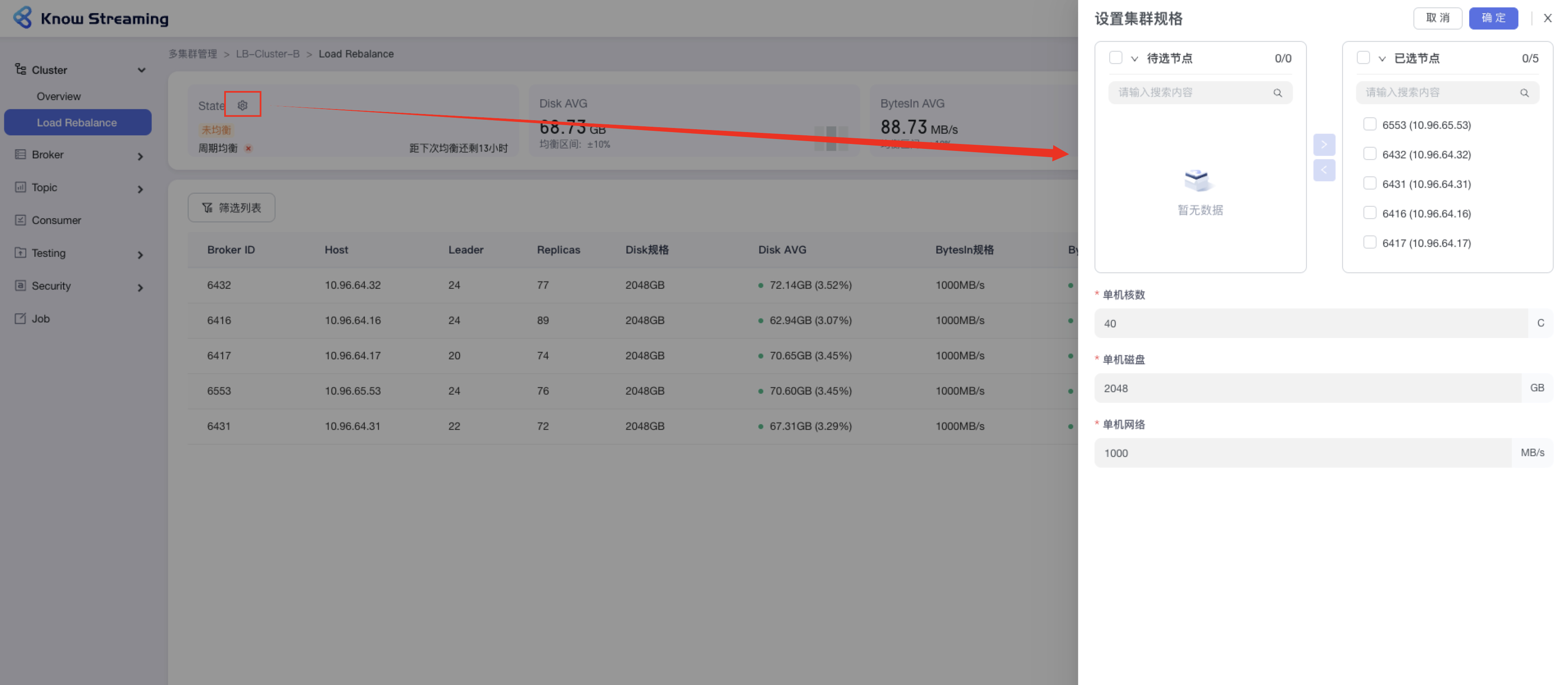Image resolution: width=1568 pixels, height=685 pixels.
Task: Click the State settings gear icon
Action: pos(242,105)
